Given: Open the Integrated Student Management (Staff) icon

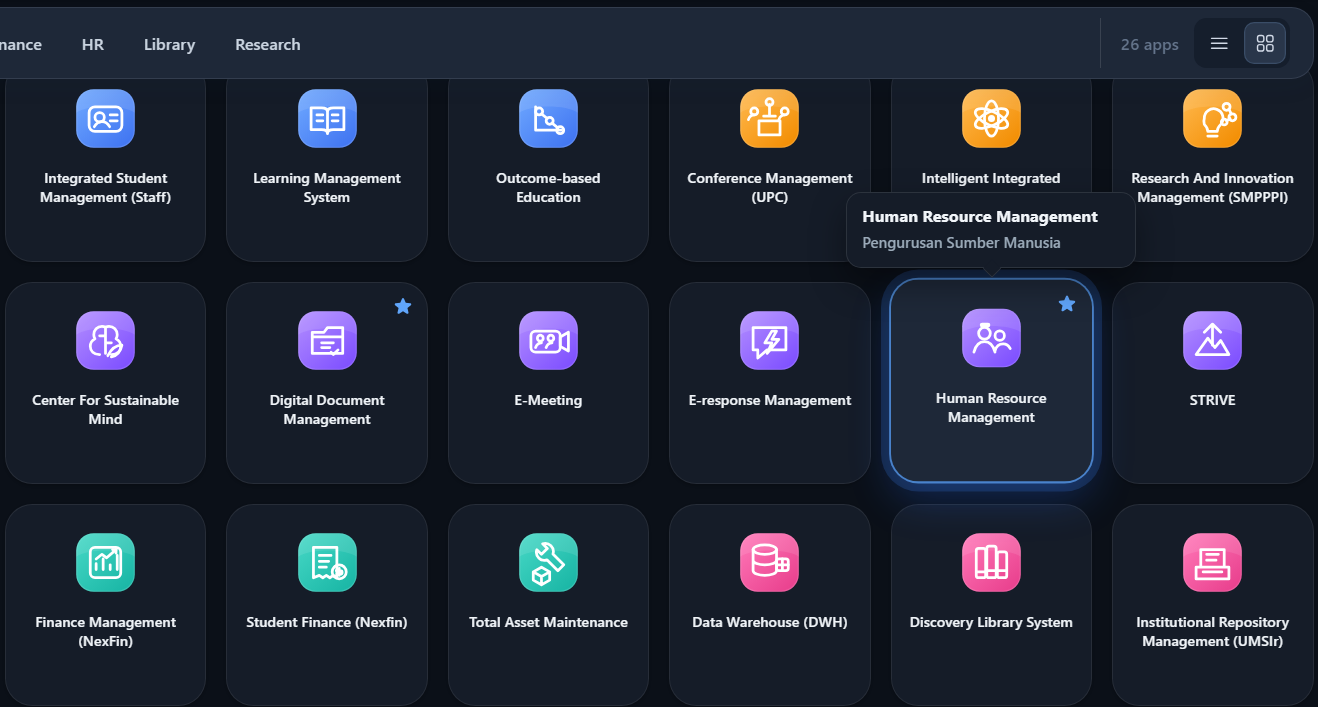Looking at the screenshot, I should coord(105,118).
